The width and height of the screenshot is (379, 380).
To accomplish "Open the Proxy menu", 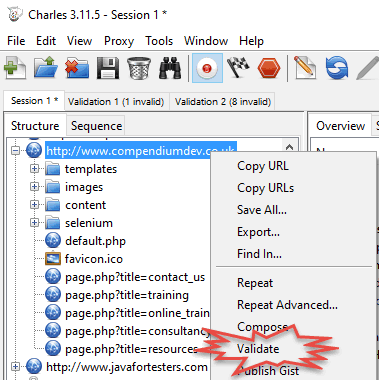I will click(119, 41).
